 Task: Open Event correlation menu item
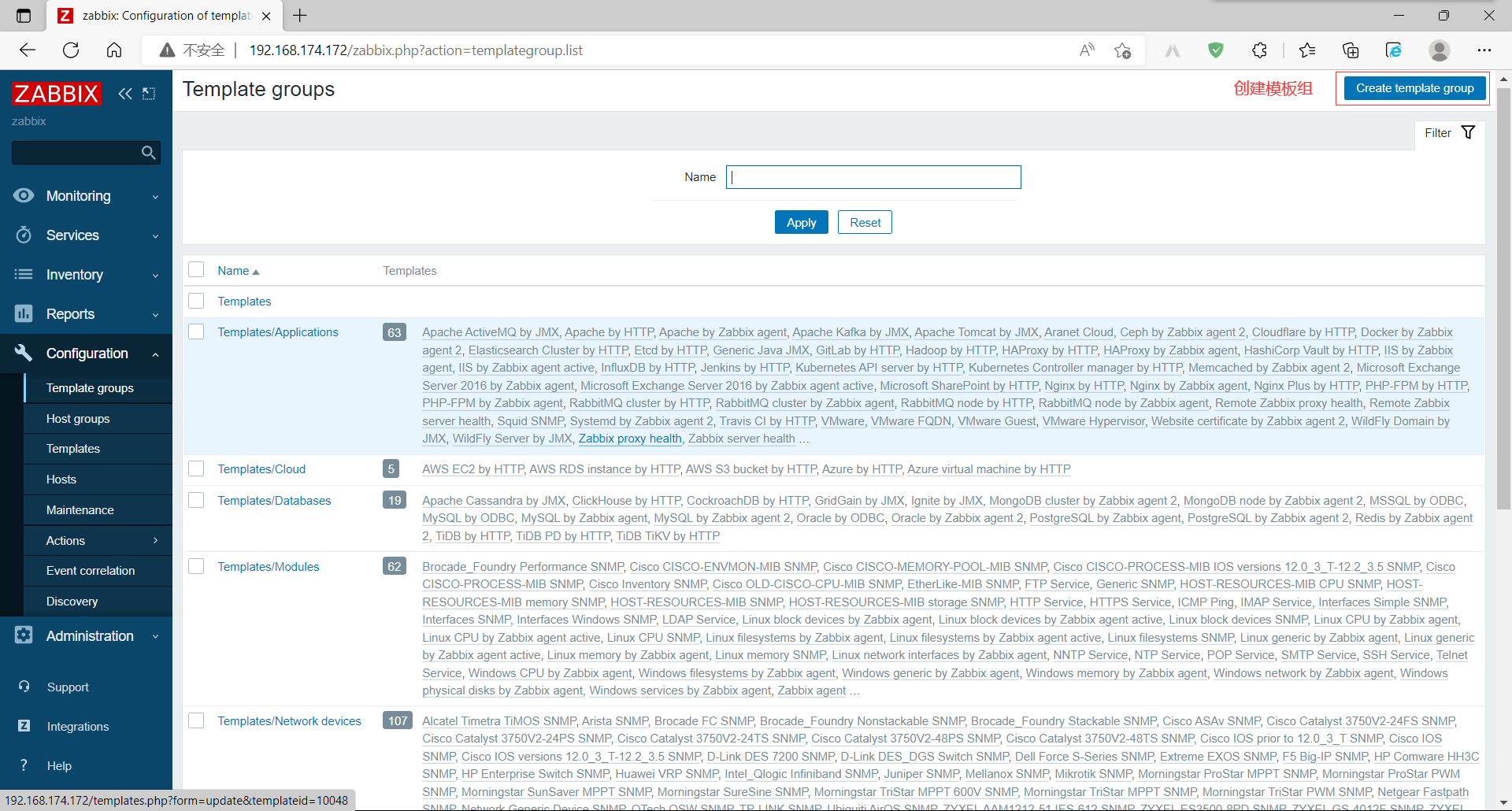98,570
